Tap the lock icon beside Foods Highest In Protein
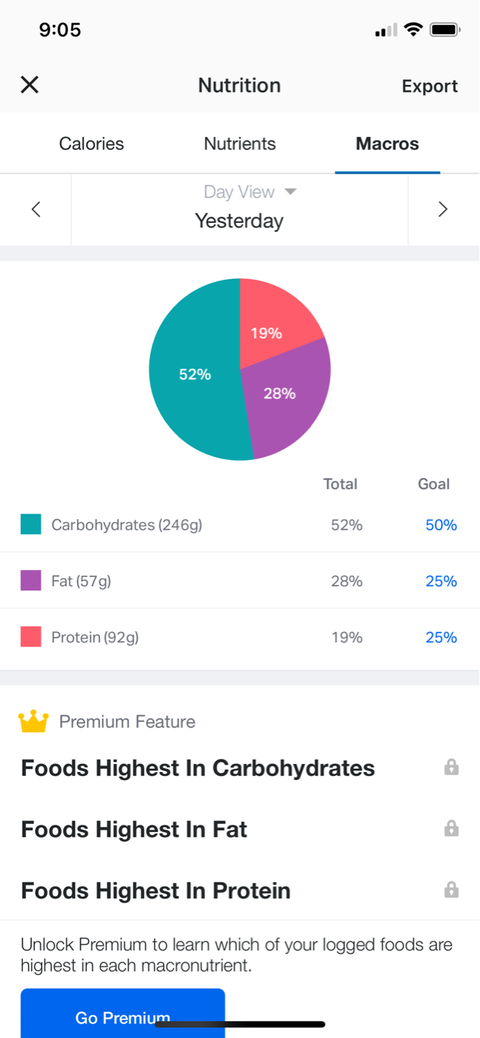 [x=452, y=889]
